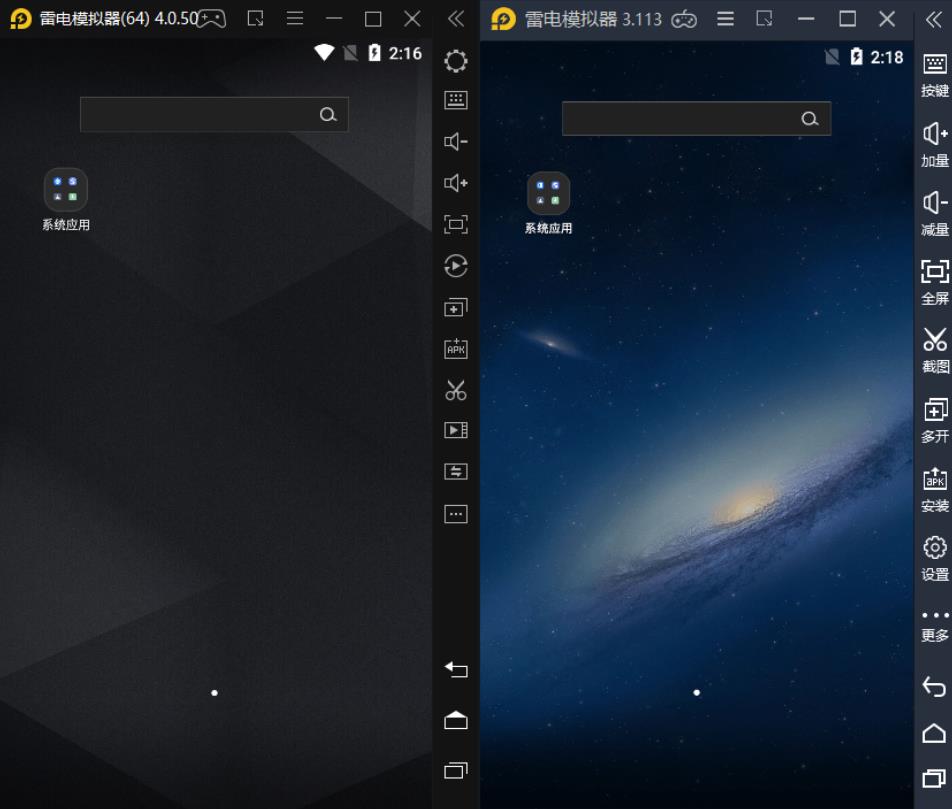This screenshot has width=952, height=809.
Task: Click Wi-Fi status icon in 4.0.50
Action: 324,53
